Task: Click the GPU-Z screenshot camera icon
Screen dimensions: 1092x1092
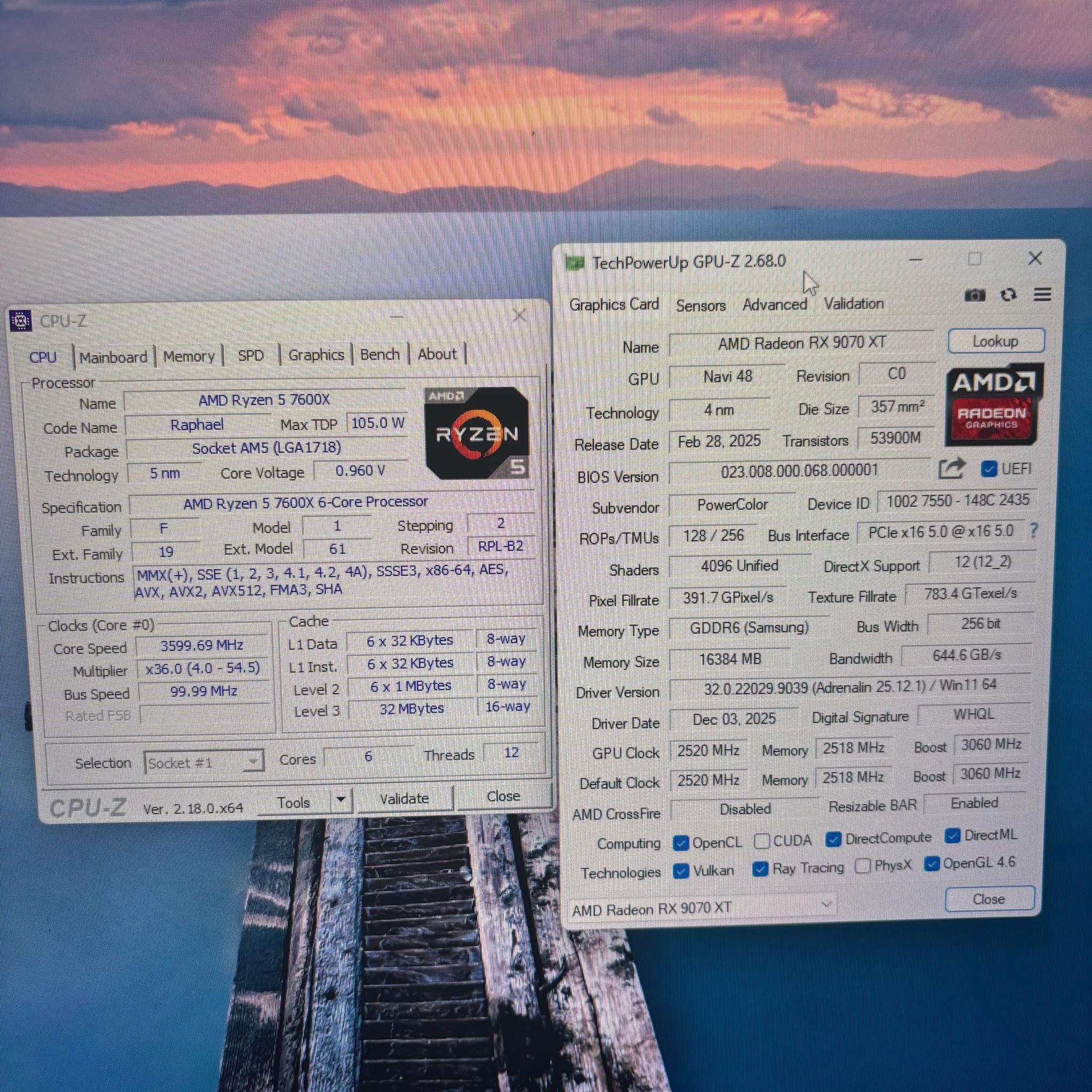Action: (975, 295)
